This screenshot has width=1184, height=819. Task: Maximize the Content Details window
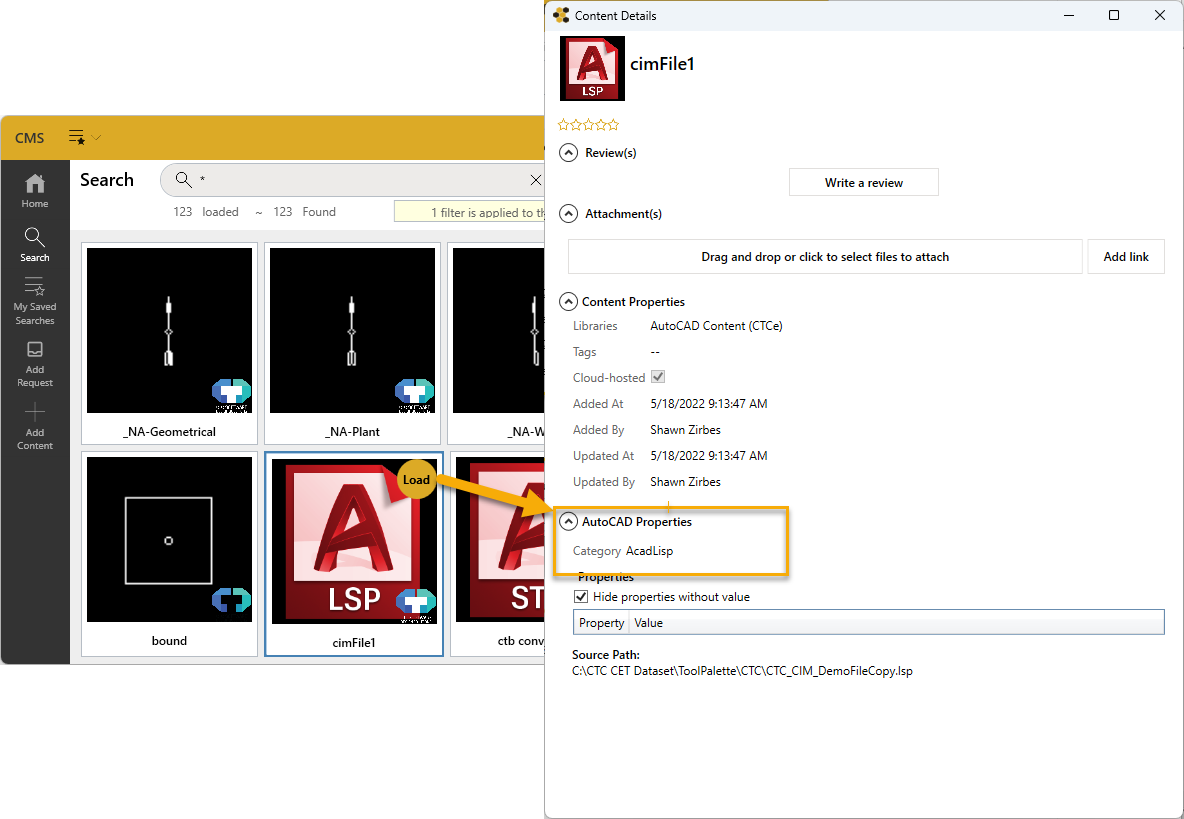[x=1114, y=15]
